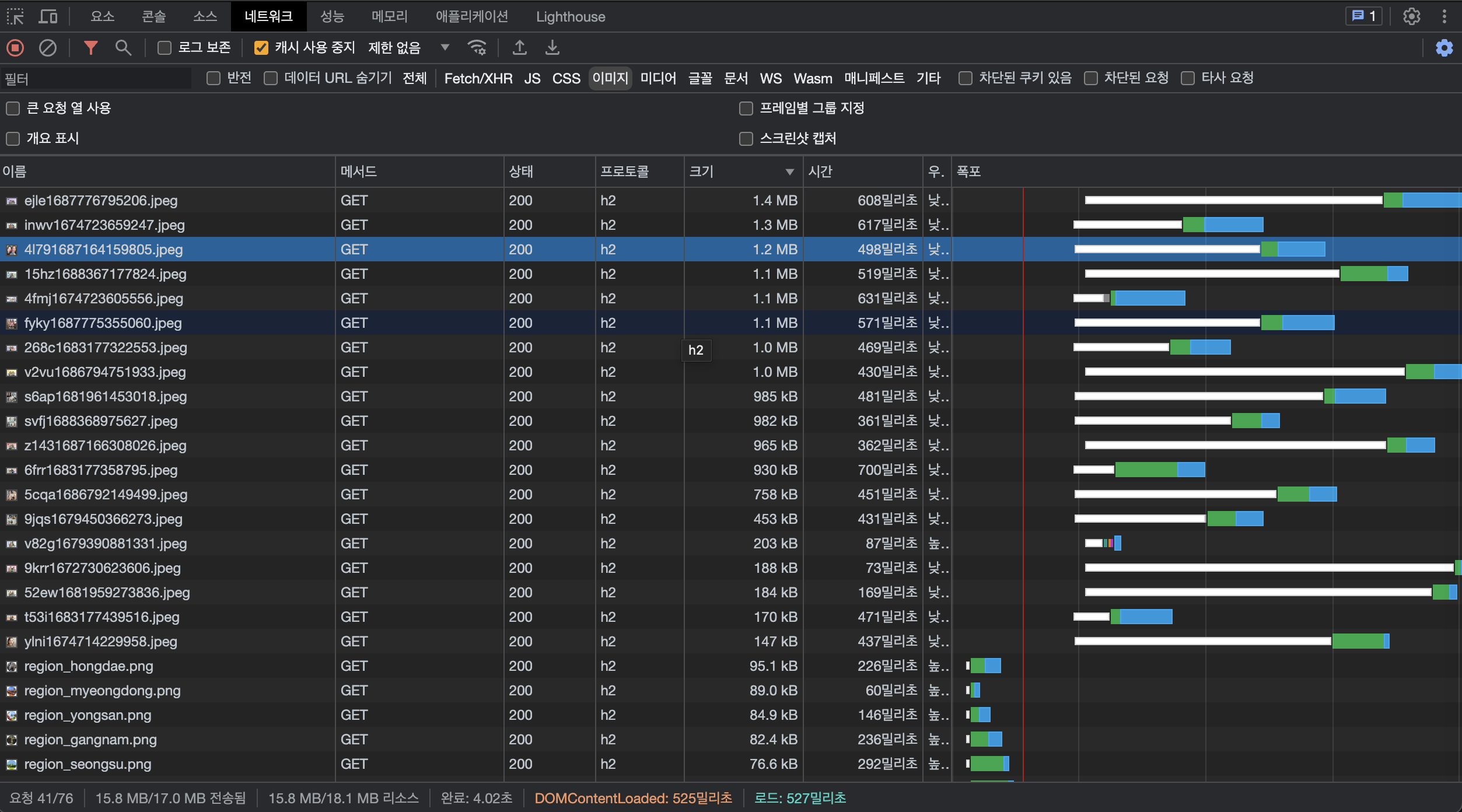1462x812 pixels.
Task: Click the stop recording network log button
Action: (x=15, y=48)
